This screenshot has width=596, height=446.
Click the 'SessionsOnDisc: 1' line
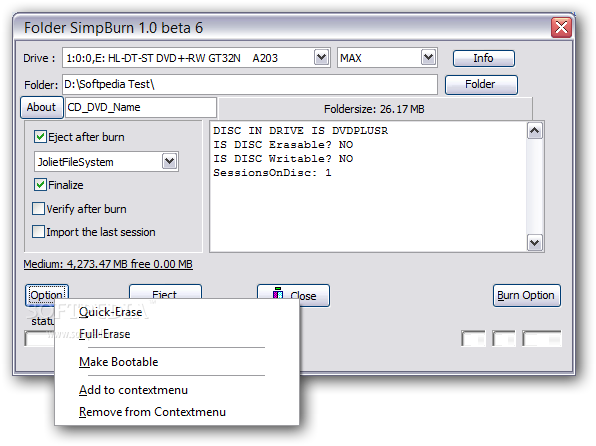point(272,173)
